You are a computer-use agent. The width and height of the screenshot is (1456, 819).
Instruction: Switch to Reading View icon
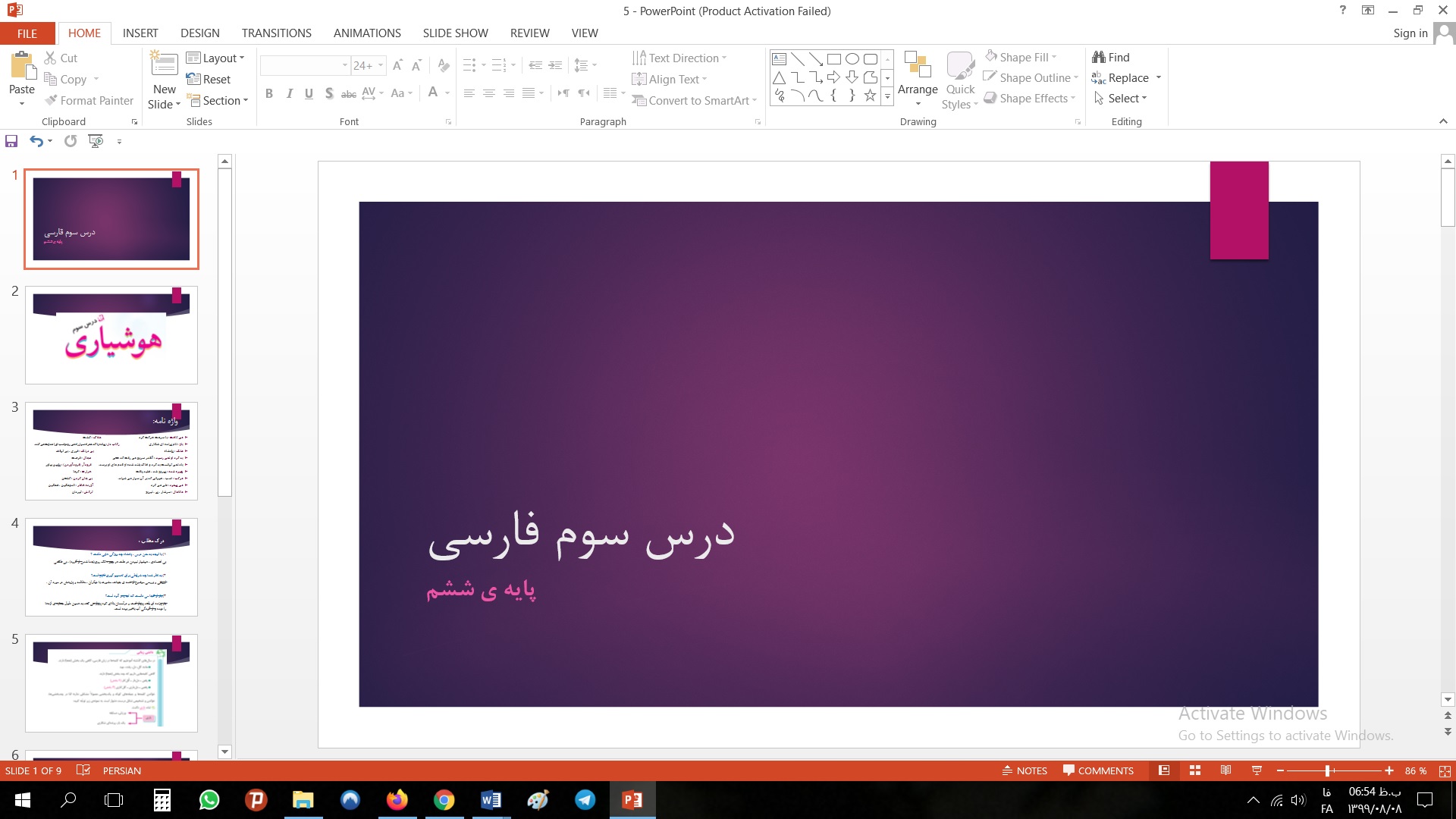(1225, 770)
